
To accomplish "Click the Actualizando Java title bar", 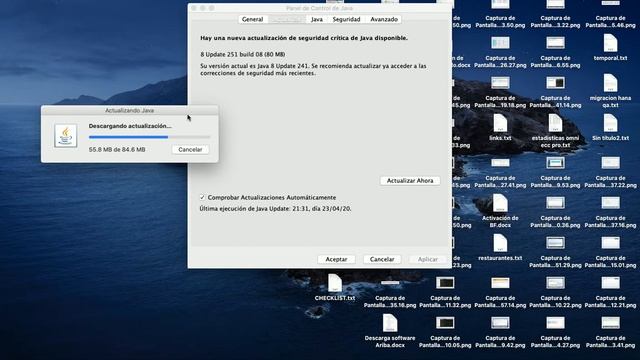I will (130, 110).
